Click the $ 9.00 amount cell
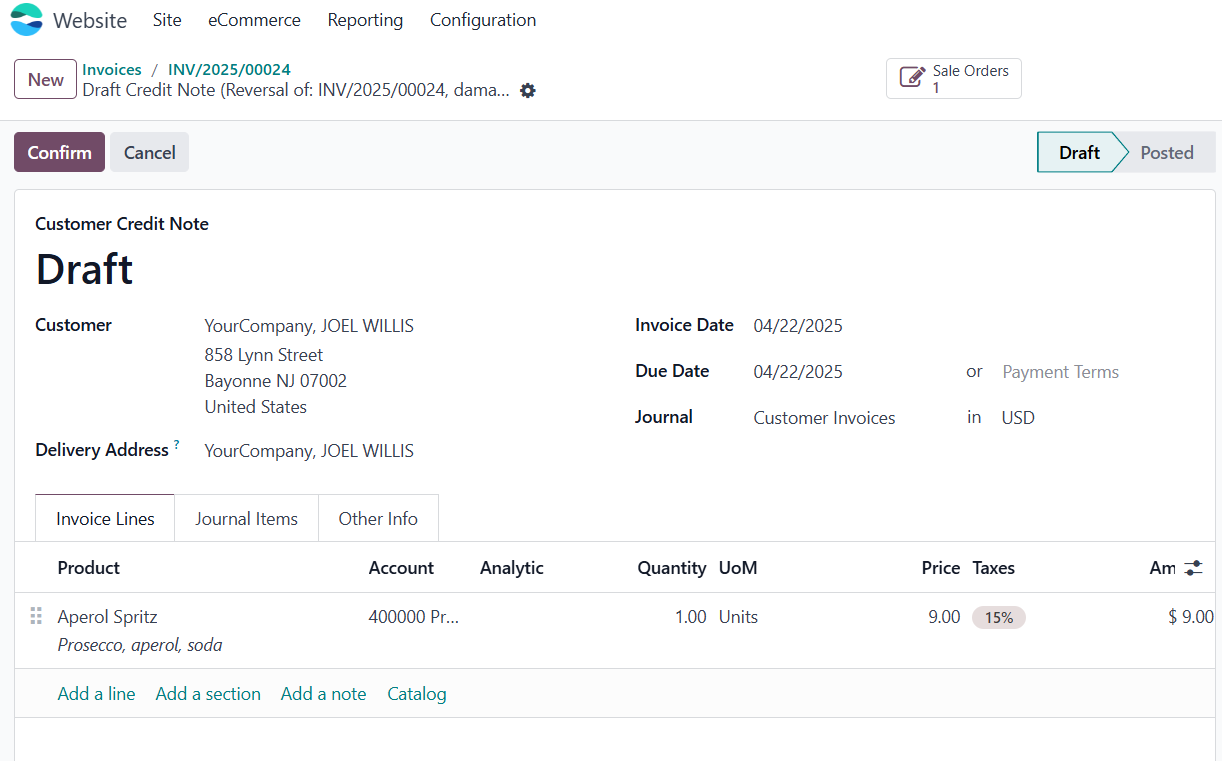The image size is (1222, 761). click(1190, 617)
